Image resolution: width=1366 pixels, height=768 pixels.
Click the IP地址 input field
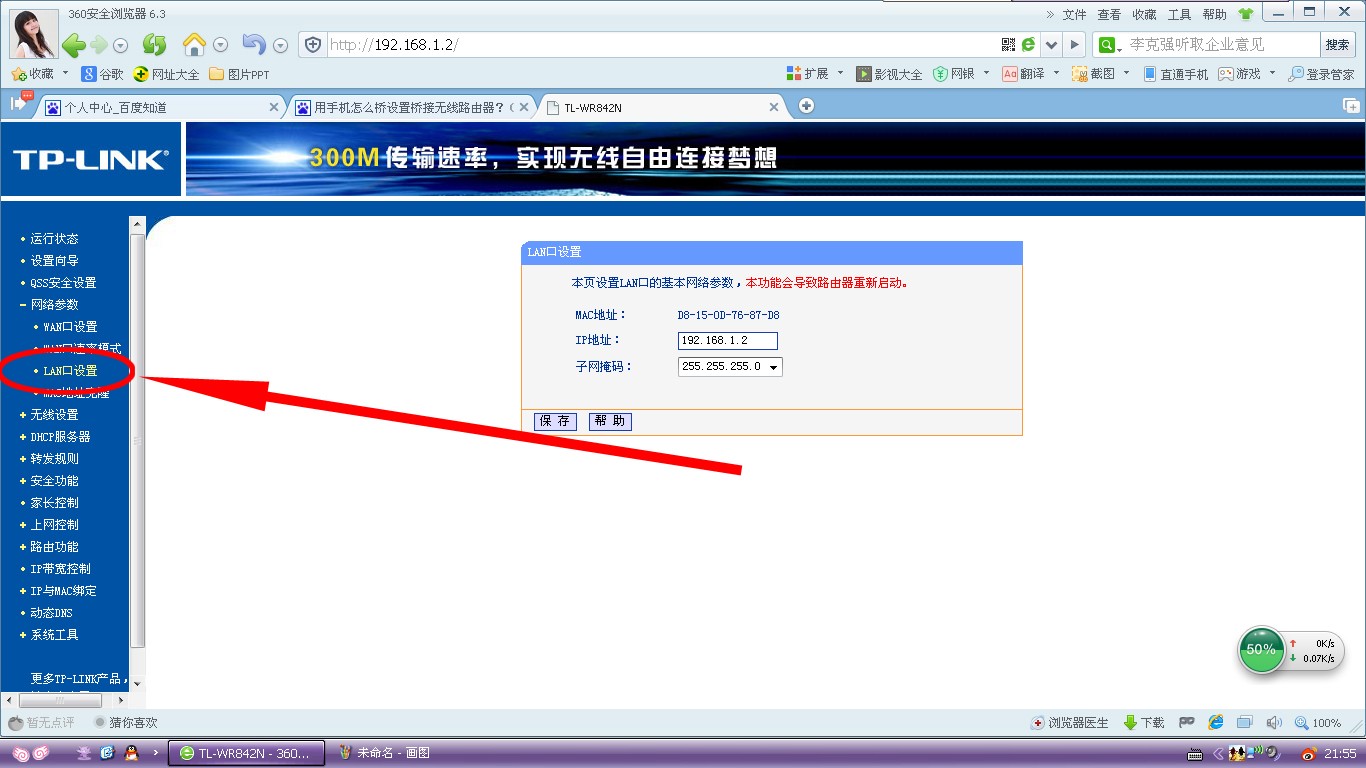click(x=728, y=341)
